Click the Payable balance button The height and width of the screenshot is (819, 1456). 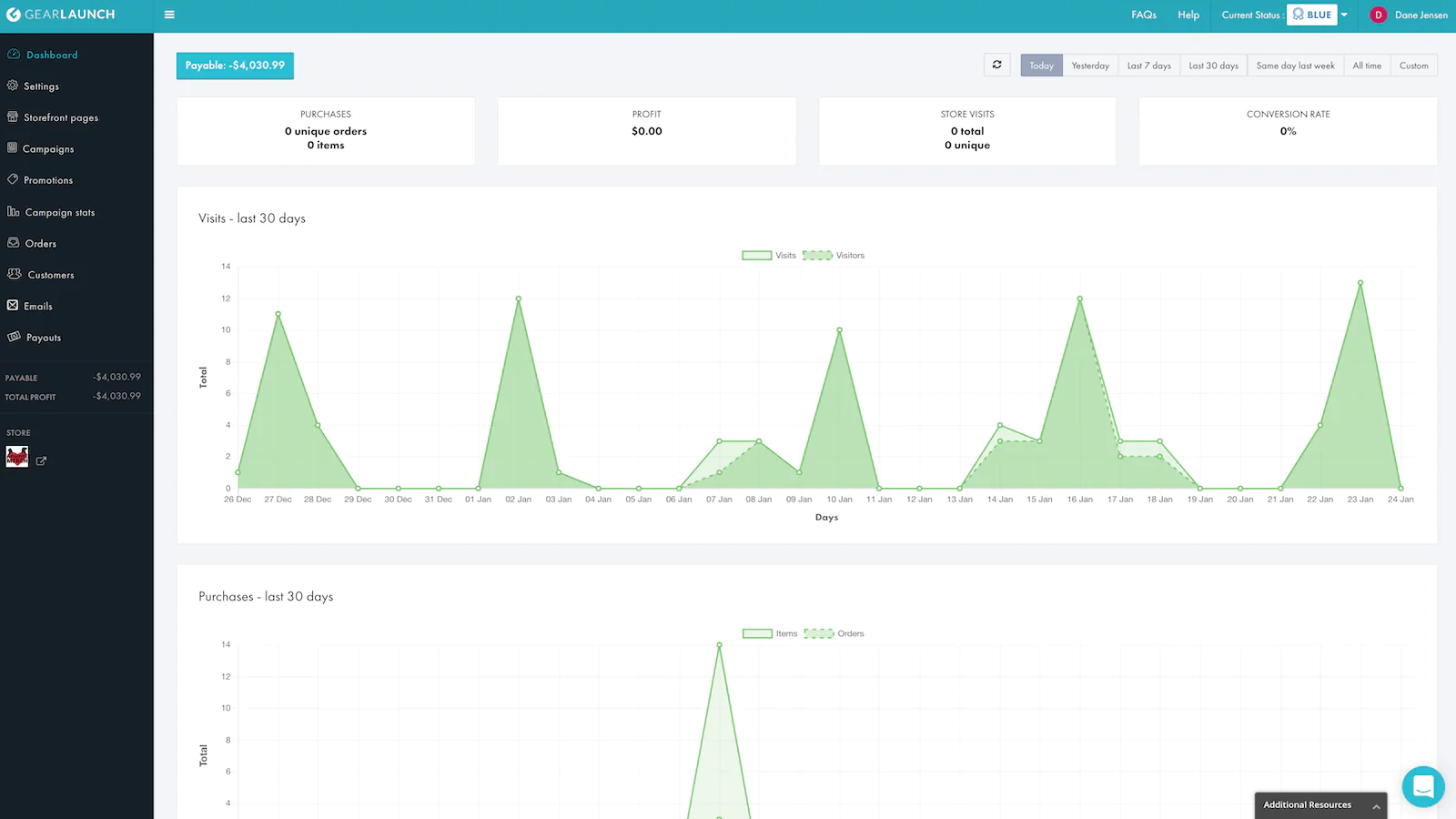235,66
